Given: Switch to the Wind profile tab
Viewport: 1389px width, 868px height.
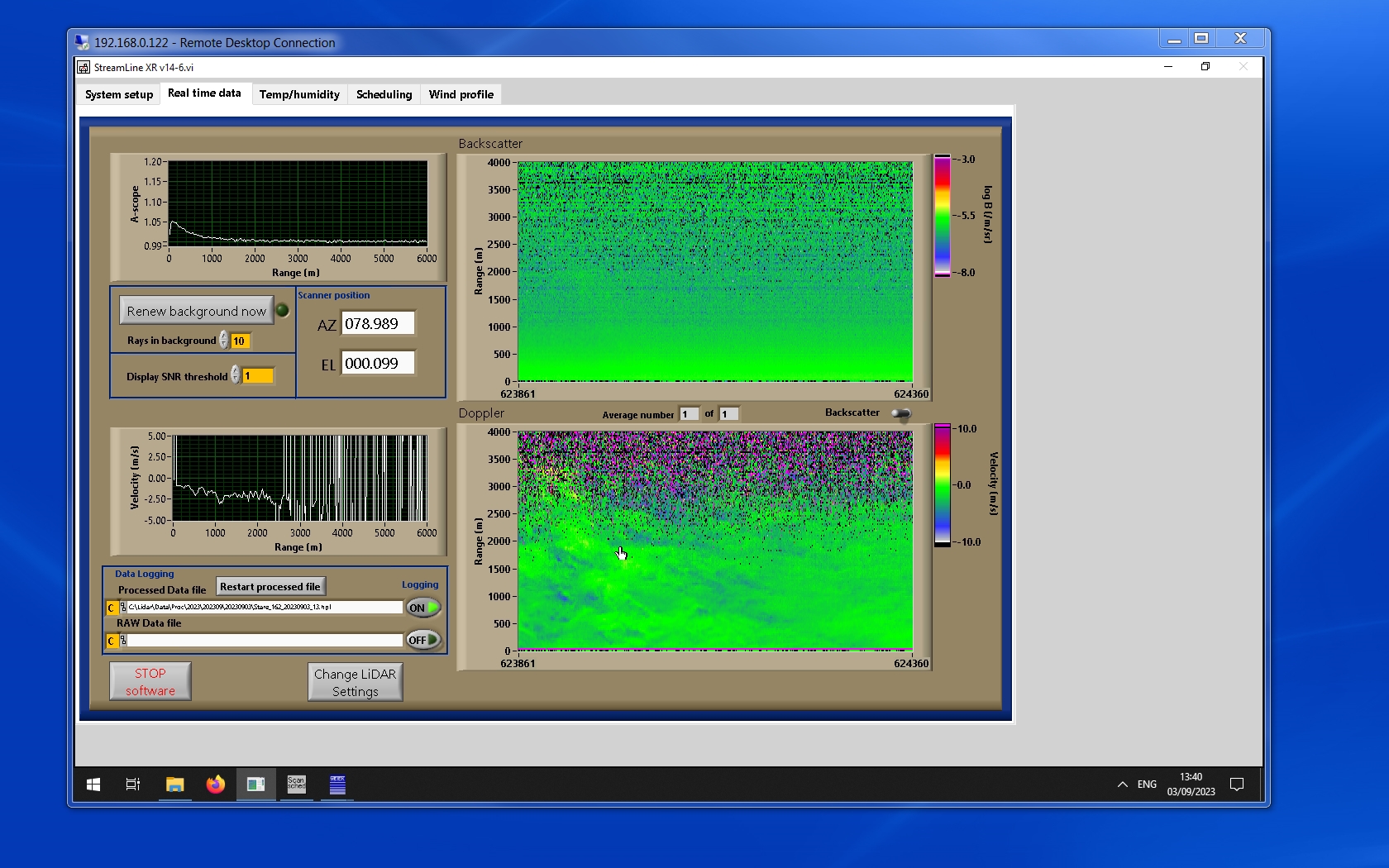Looking at the screenshot, I should (461, 94).
